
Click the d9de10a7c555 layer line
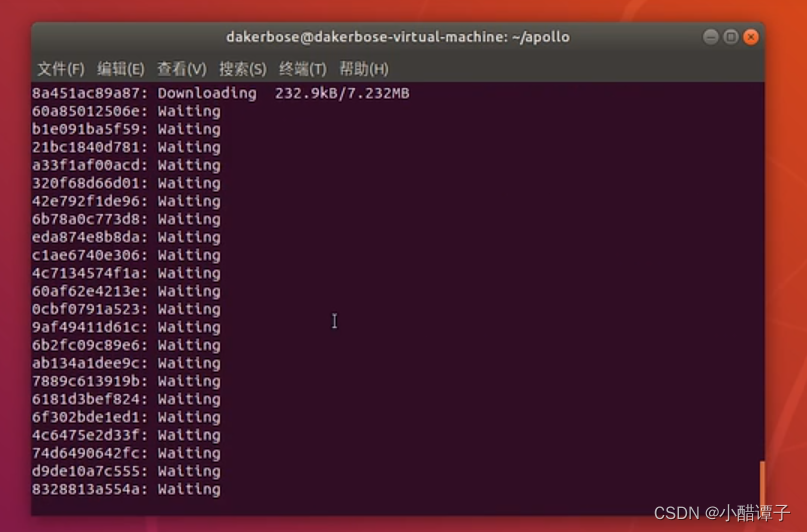(126, 471)
